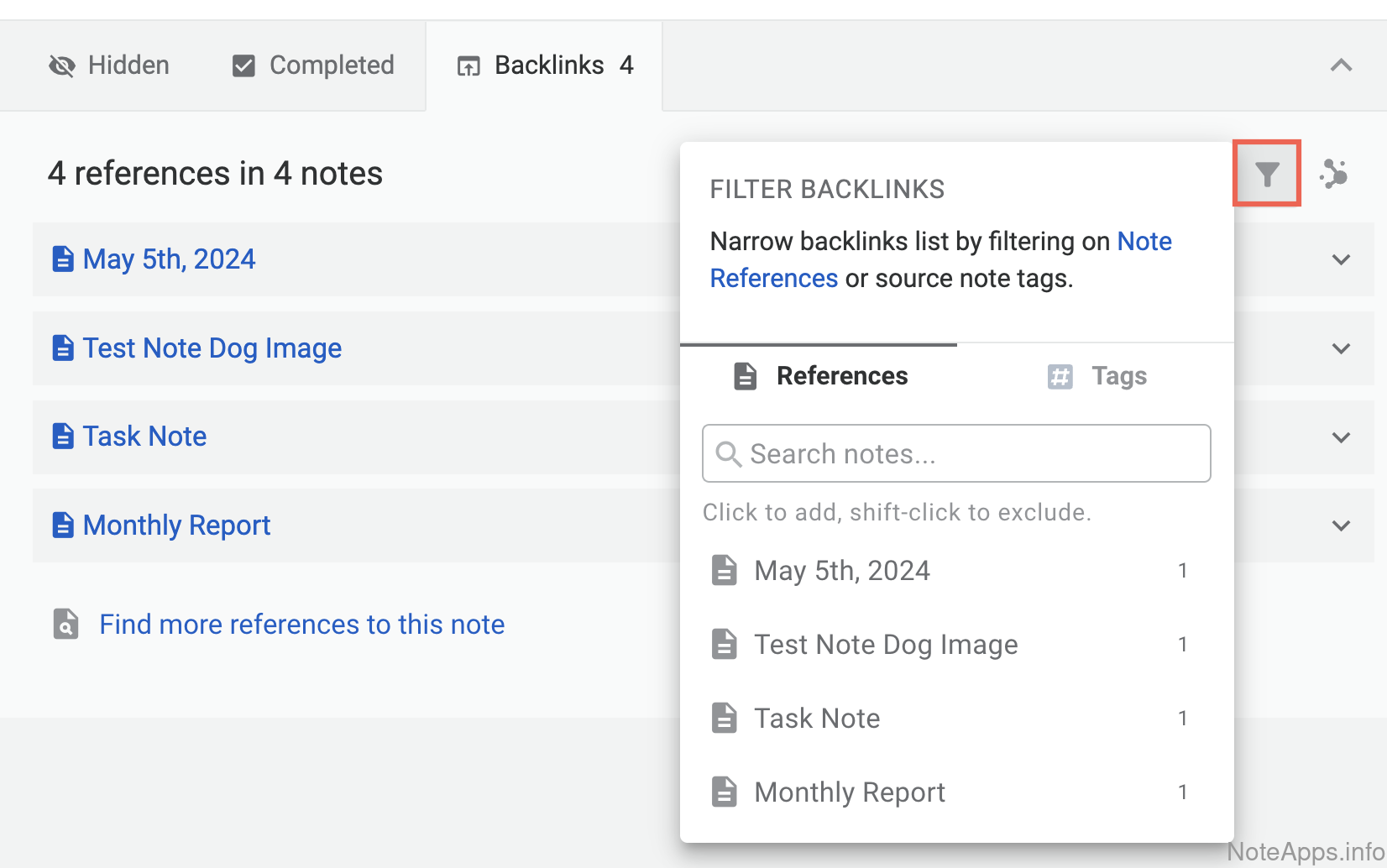1387x868 pixels.
Task: Click the document icon beside Task Note backlink
Action: [x=63, y=437]
